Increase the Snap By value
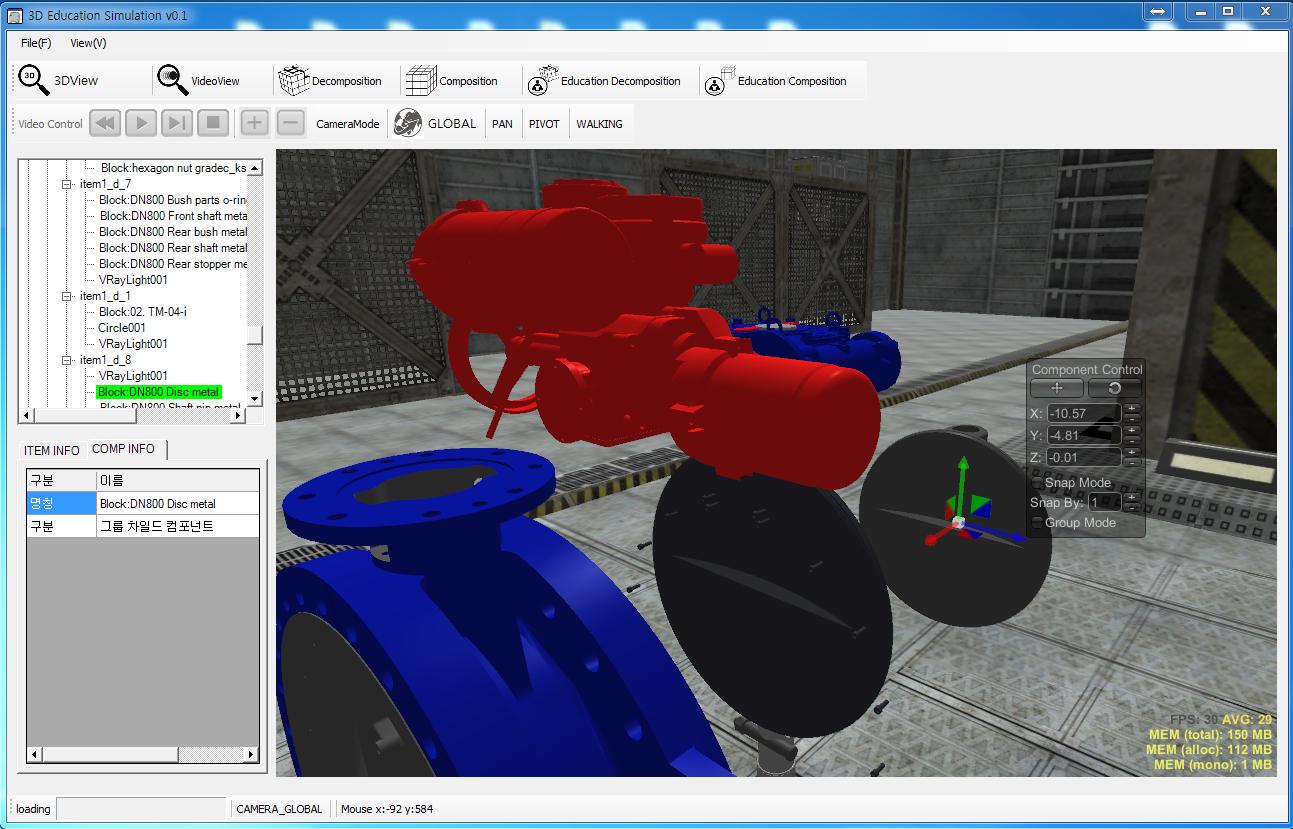Image resolution: width=1293 pixels, height=829 pixels. coord(1131,497)
